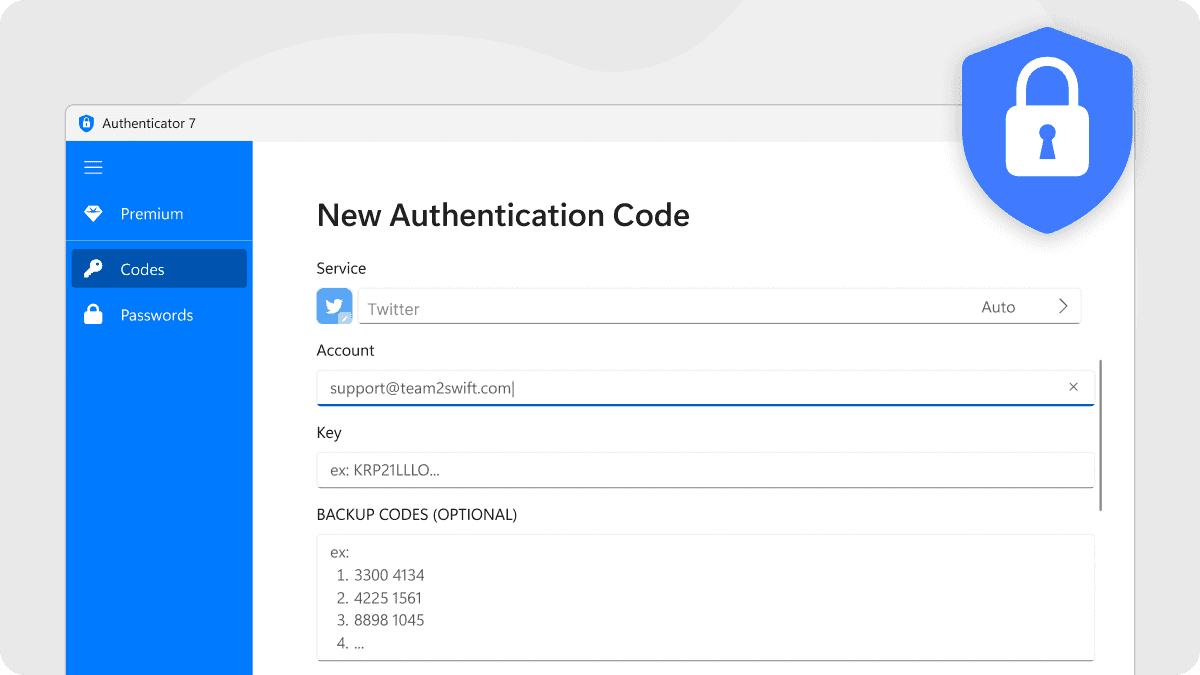Click the Authenticator 7 window title text

(x=149, y=123)
